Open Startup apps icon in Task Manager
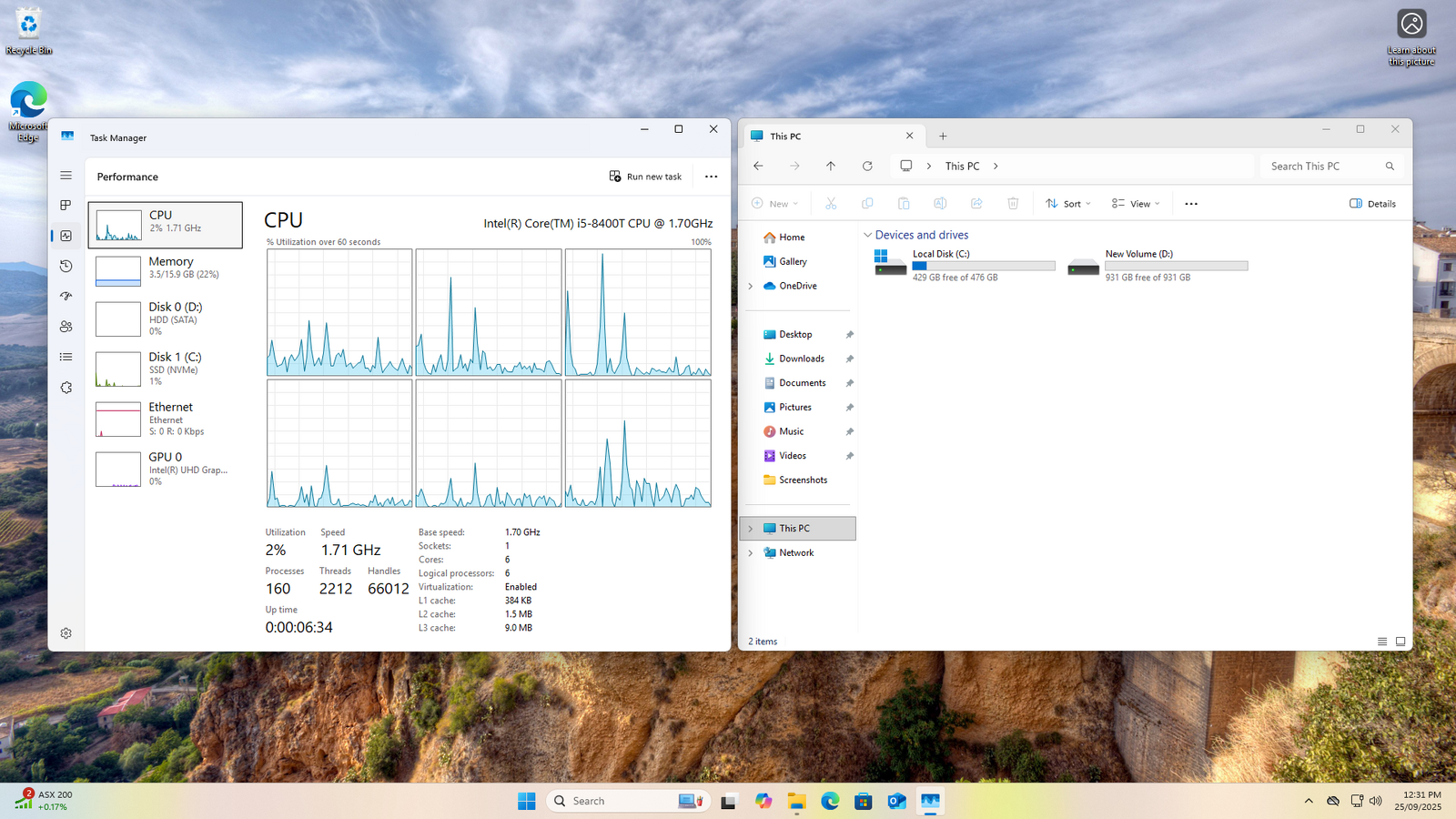1456x819 pixels. 66,297
